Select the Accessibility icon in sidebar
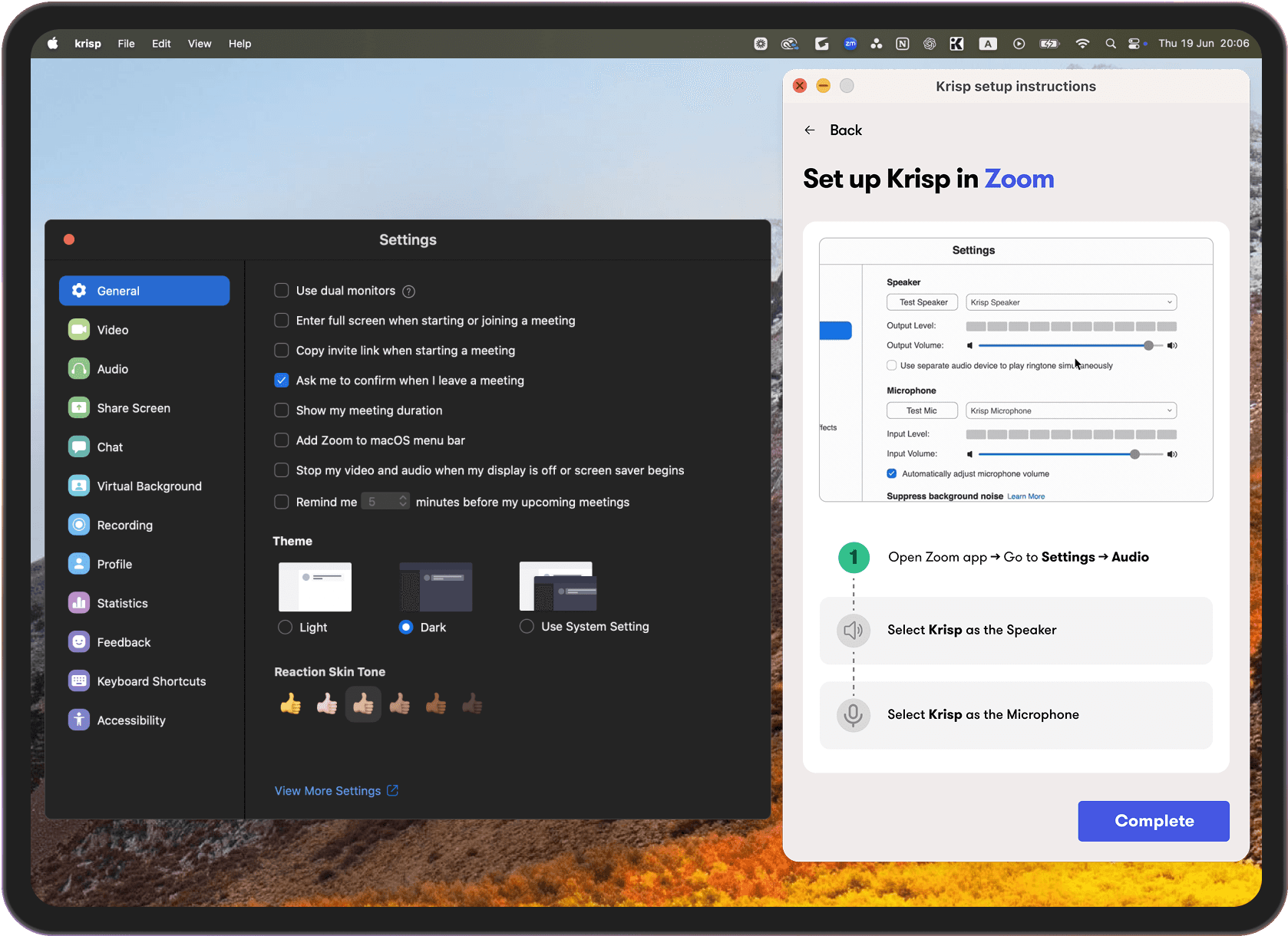Image resolution: width=1288 pixels, height=936 pixels. (79, 720)
